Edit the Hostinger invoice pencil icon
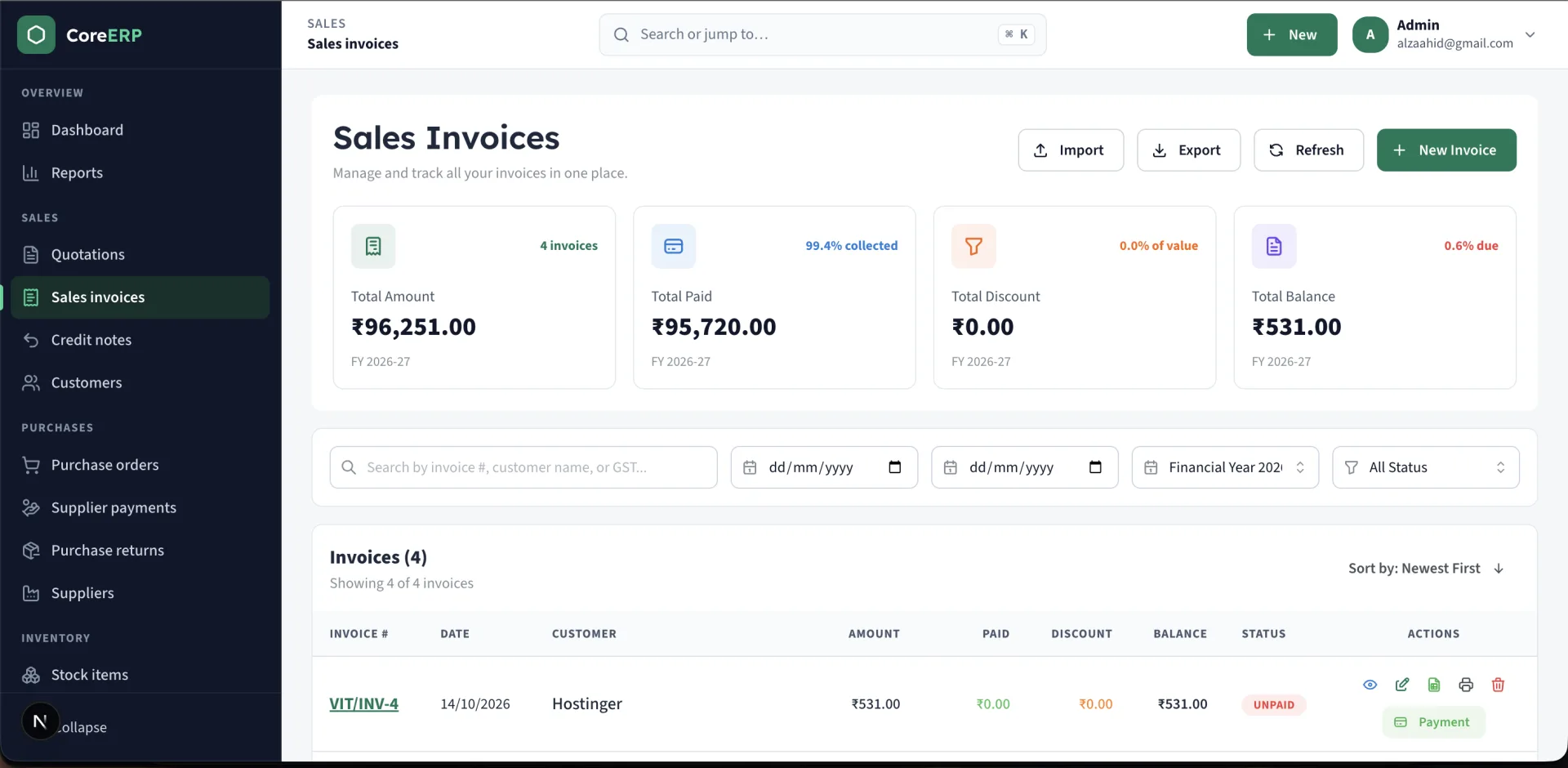 pyautogui.click(x=1401, y=685)
